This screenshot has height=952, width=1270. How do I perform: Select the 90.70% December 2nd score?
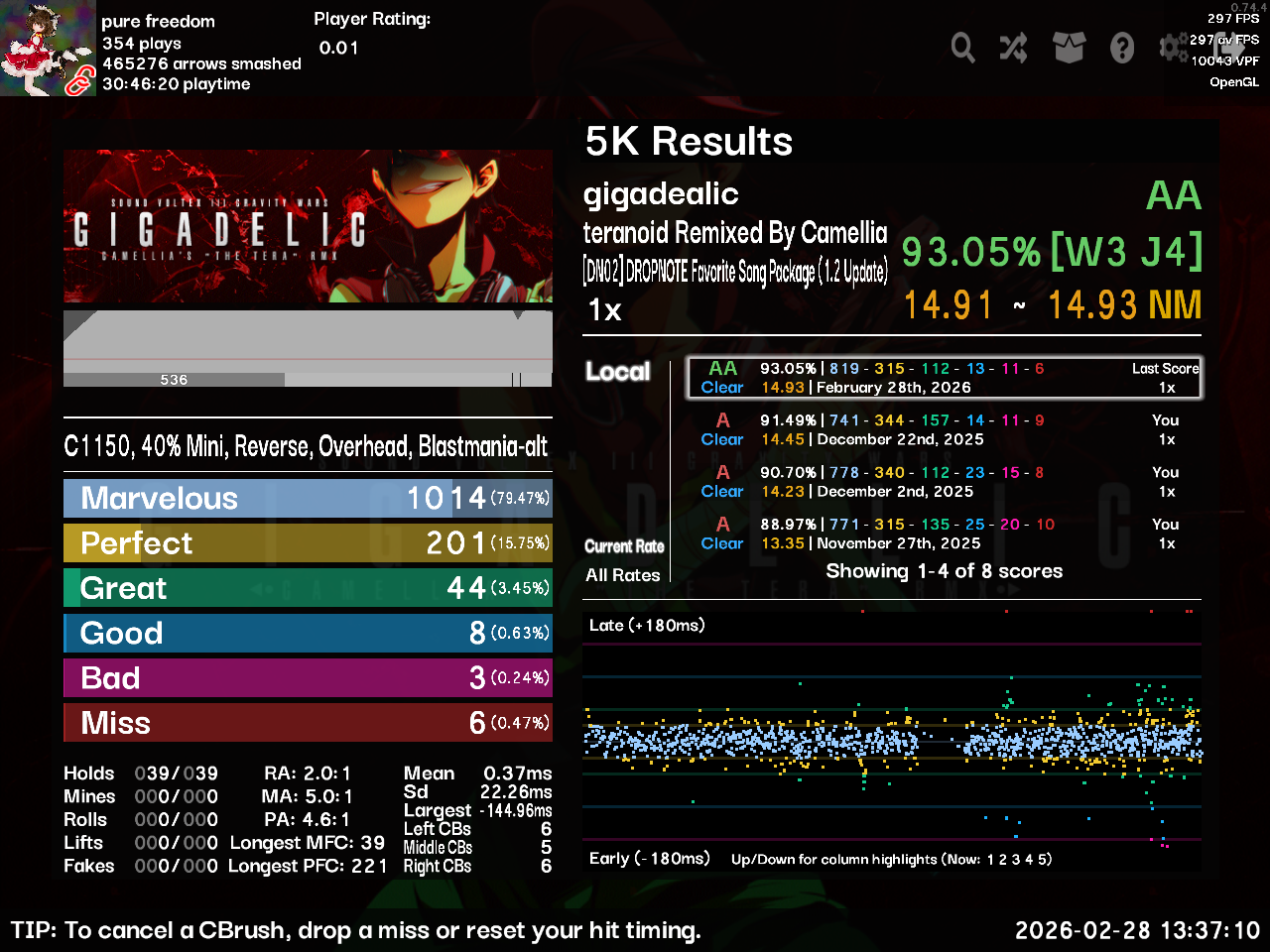(943, 482)
